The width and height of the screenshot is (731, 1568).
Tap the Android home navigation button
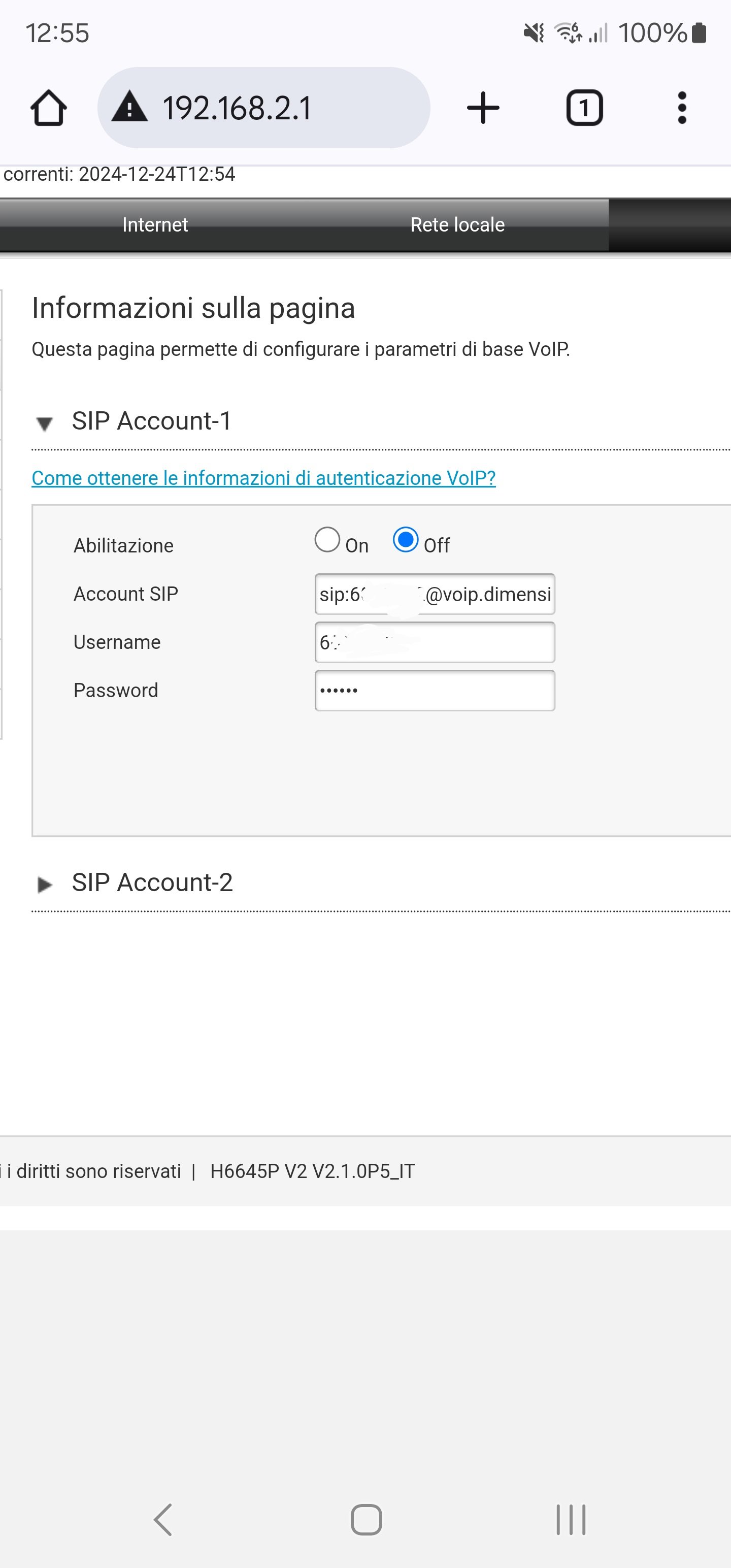tap(367, 1519)
